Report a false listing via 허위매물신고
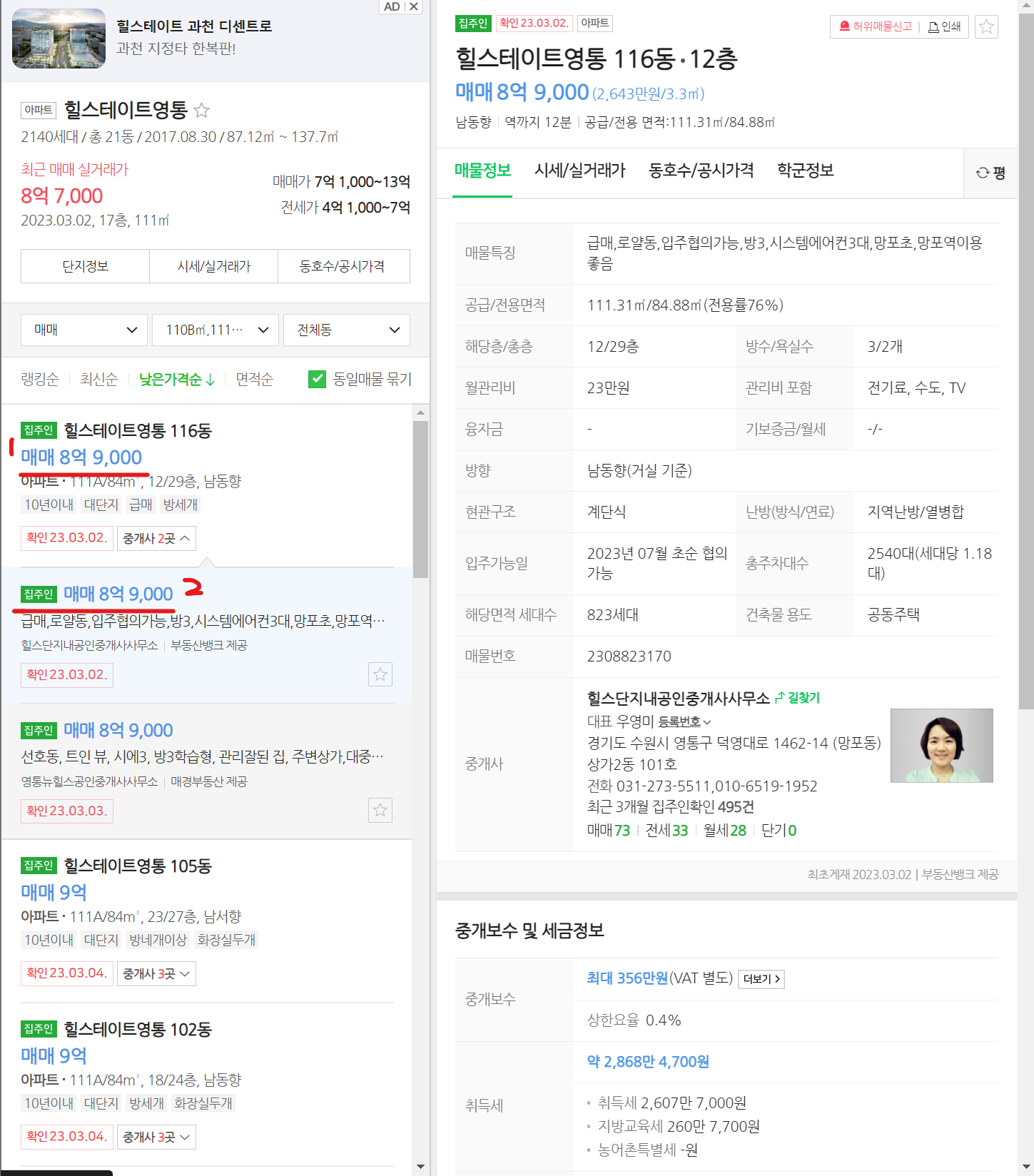This screenshot has width=1034, height=1176. pyautogui.click(x=876, y=26)
